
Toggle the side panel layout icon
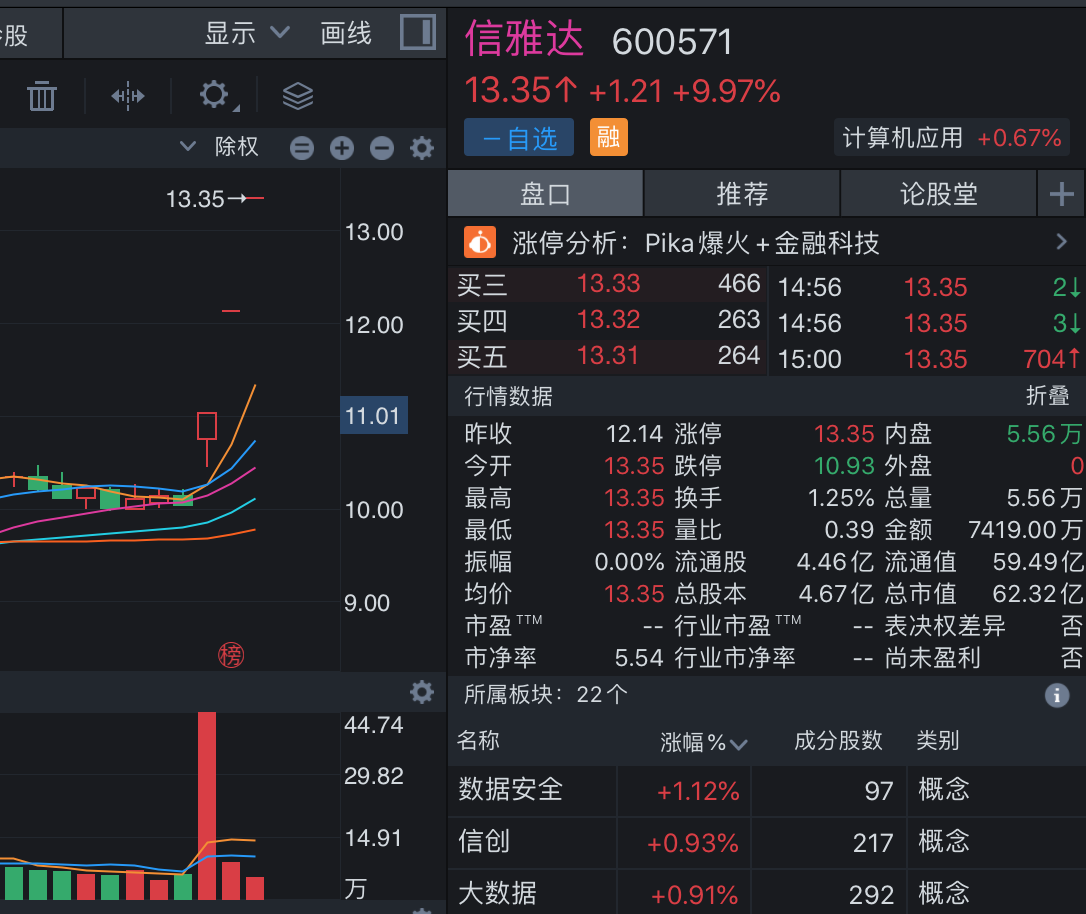[418, 33]
